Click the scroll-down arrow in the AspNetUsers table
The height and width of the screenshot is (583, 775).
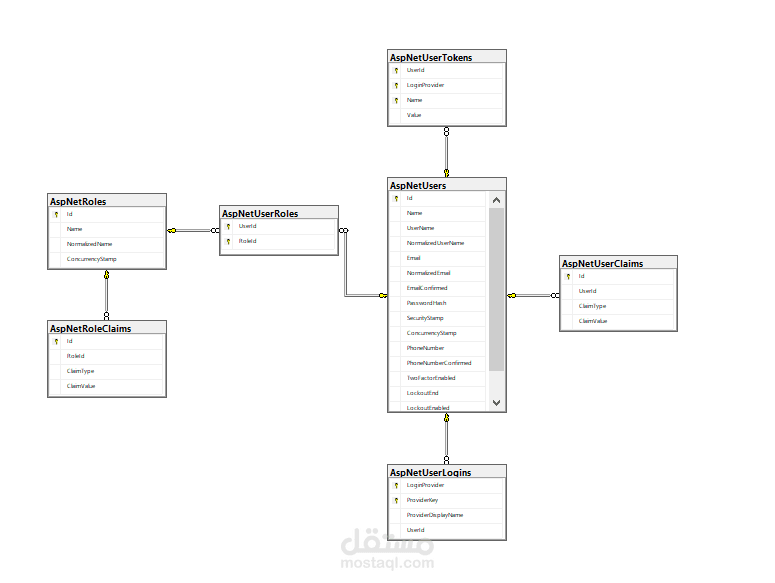tap(496, 403)
